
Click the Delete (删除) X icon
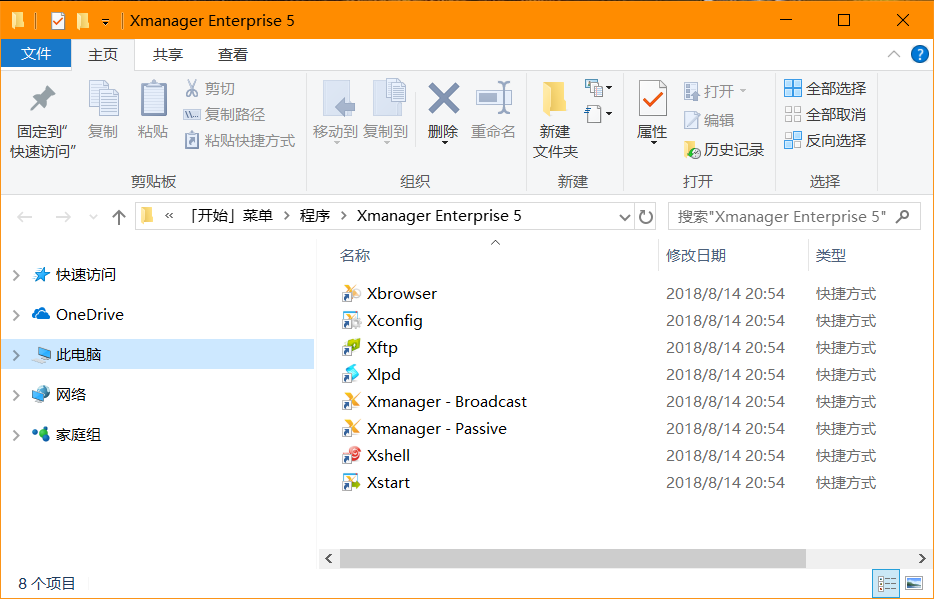(x=444, y=98)
